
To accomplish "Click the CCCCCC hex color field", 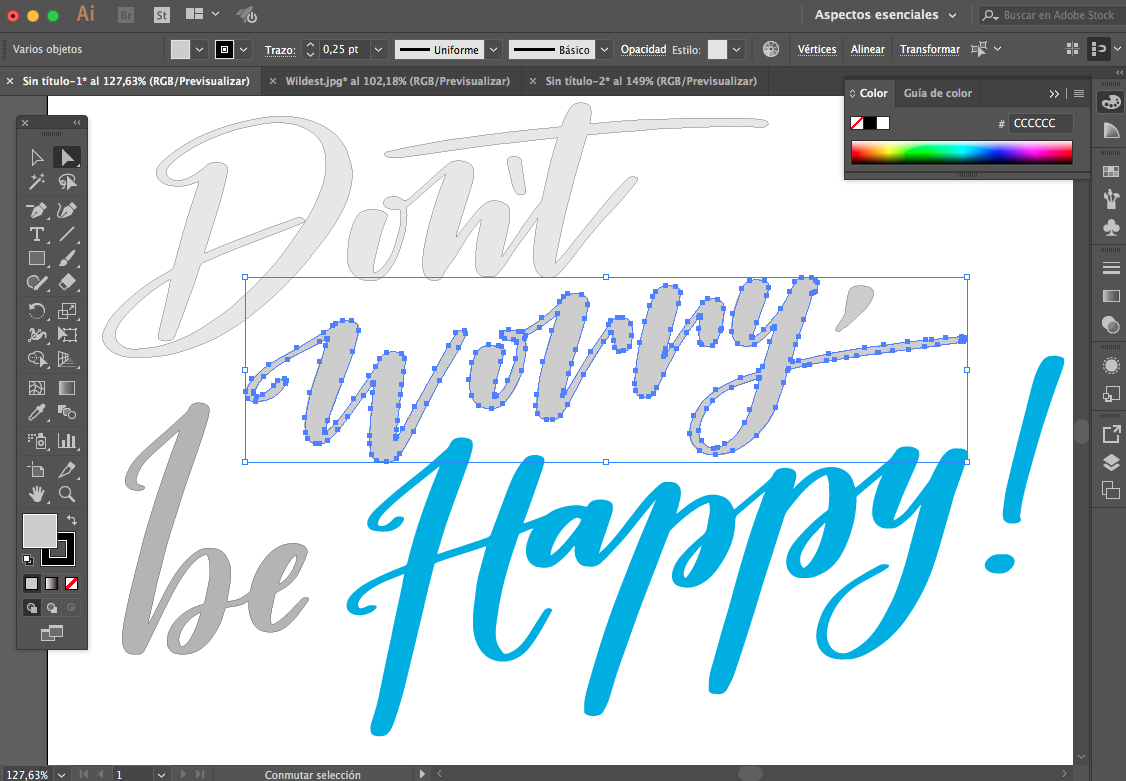I will click(1040, 123).
